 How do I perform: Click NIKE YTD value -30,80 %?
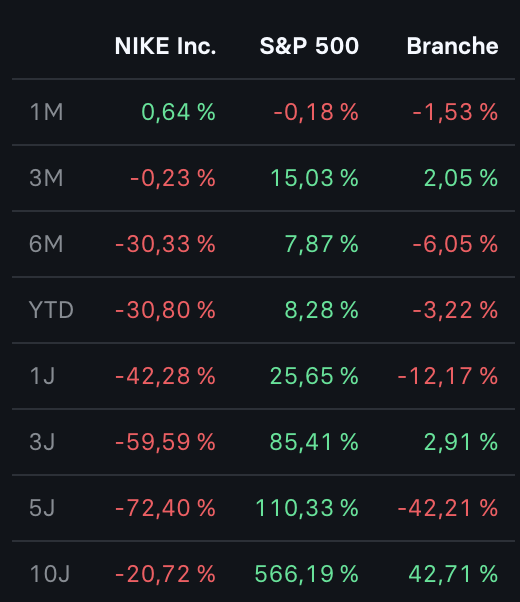(165, 310)
